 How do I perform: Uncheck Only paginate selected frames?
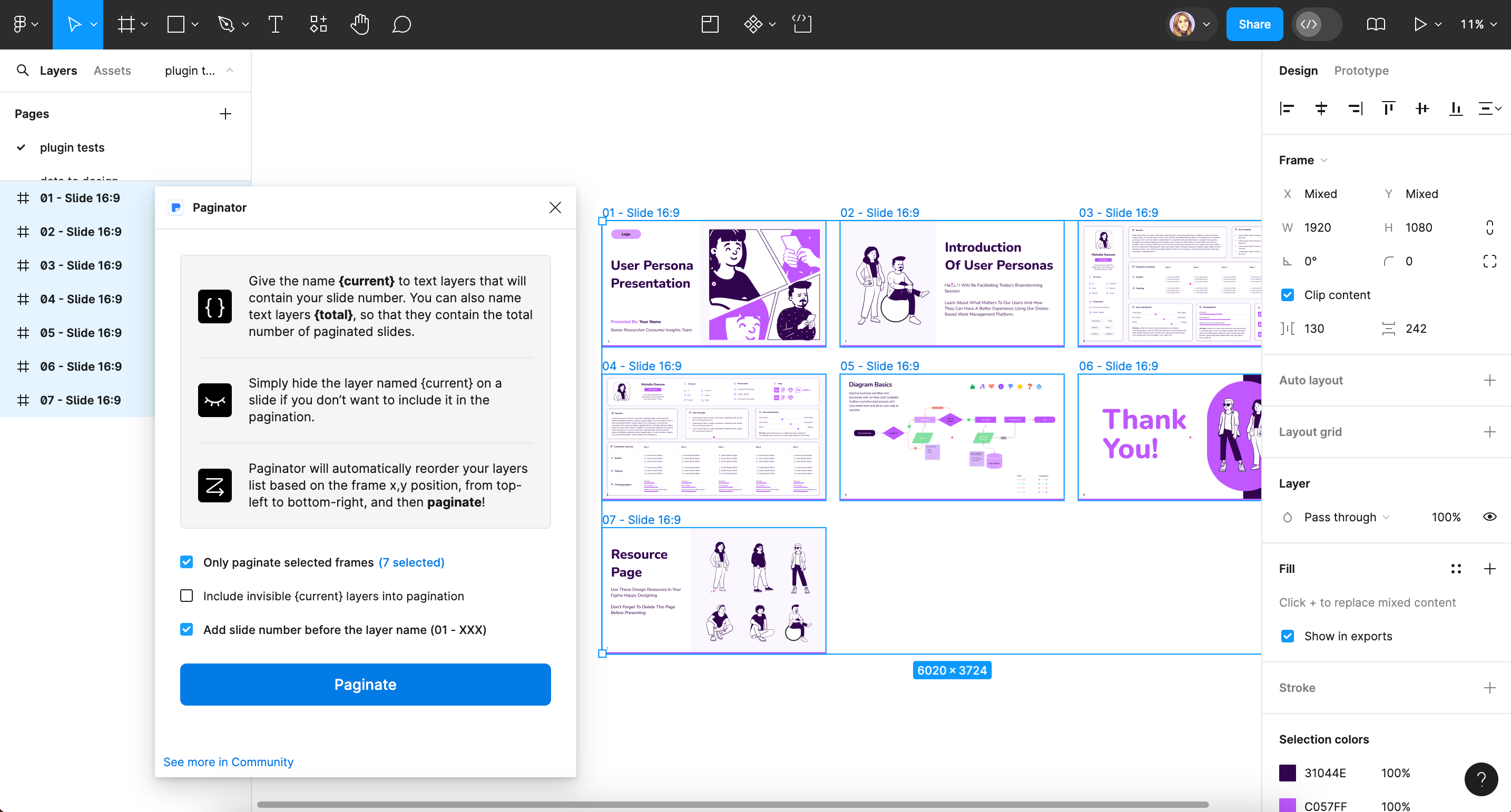187,562
